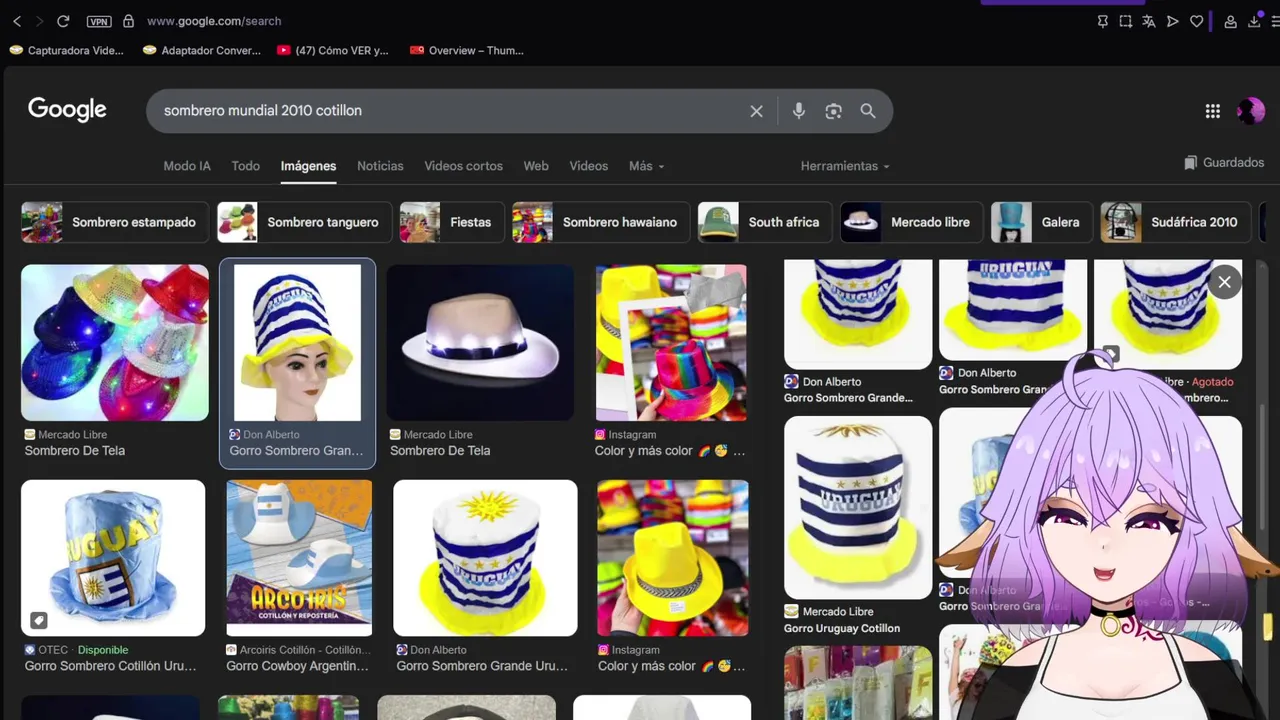
Task: Click the www.google.com/search address field
Action: click(x=214, y=21)
